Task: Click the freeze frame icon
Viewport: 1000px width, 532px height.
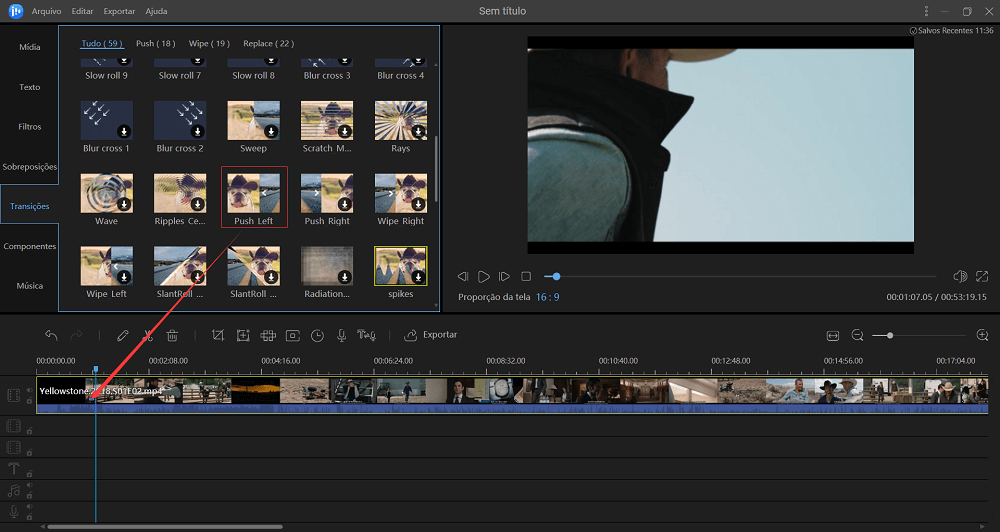Action: pyautogui.click(x=293, y=335)
